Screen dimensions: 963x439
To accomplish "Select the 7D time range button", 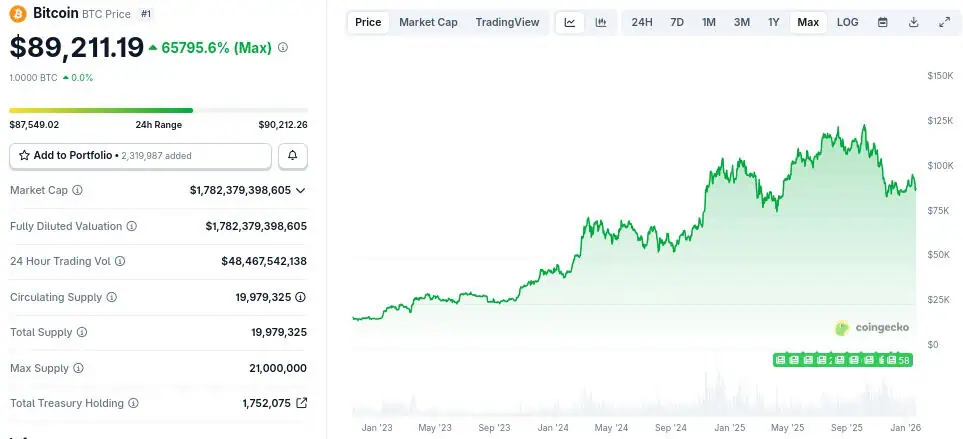I will 677,22.
